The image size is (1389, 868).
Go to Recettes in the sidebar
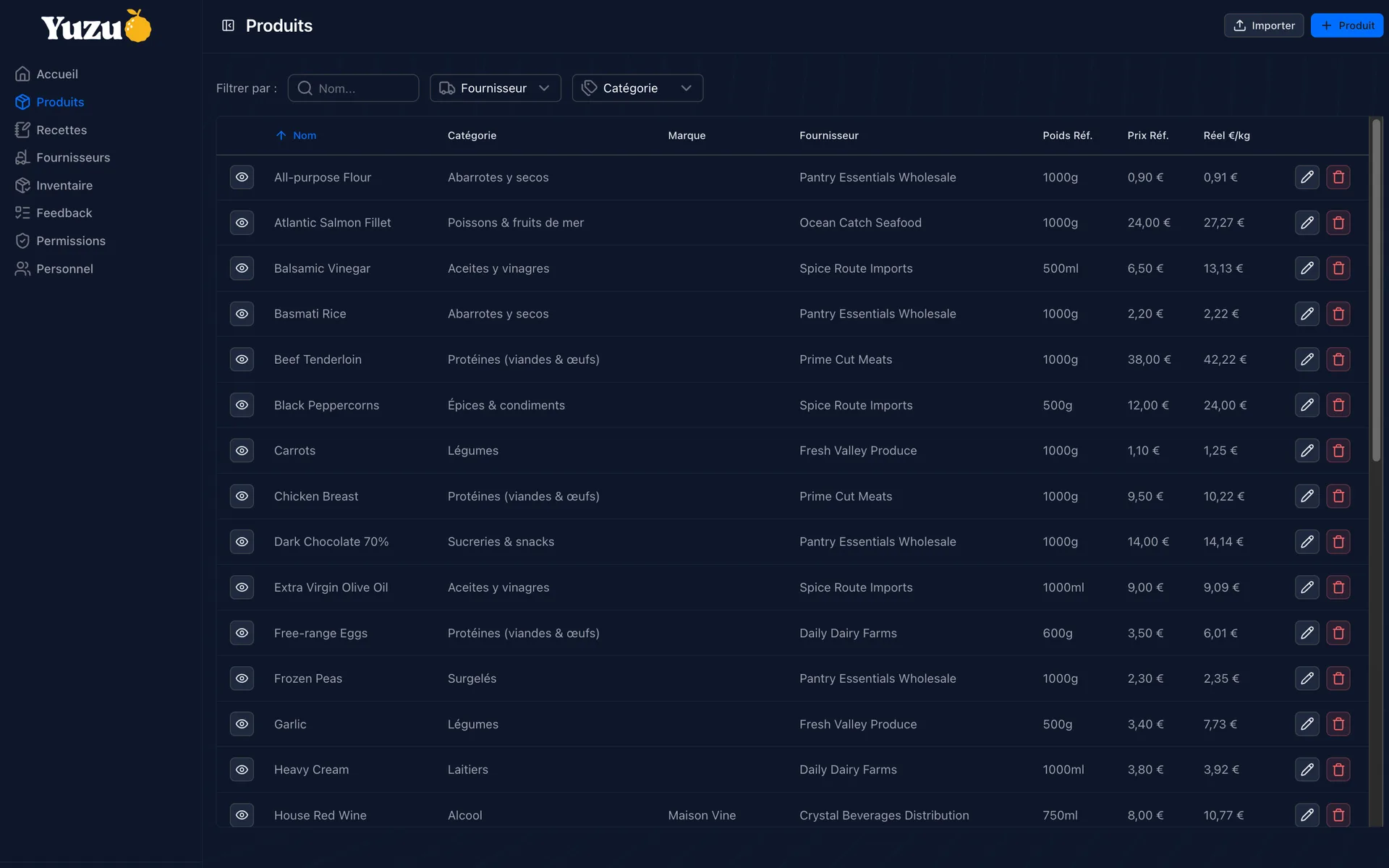click(61, 130)
